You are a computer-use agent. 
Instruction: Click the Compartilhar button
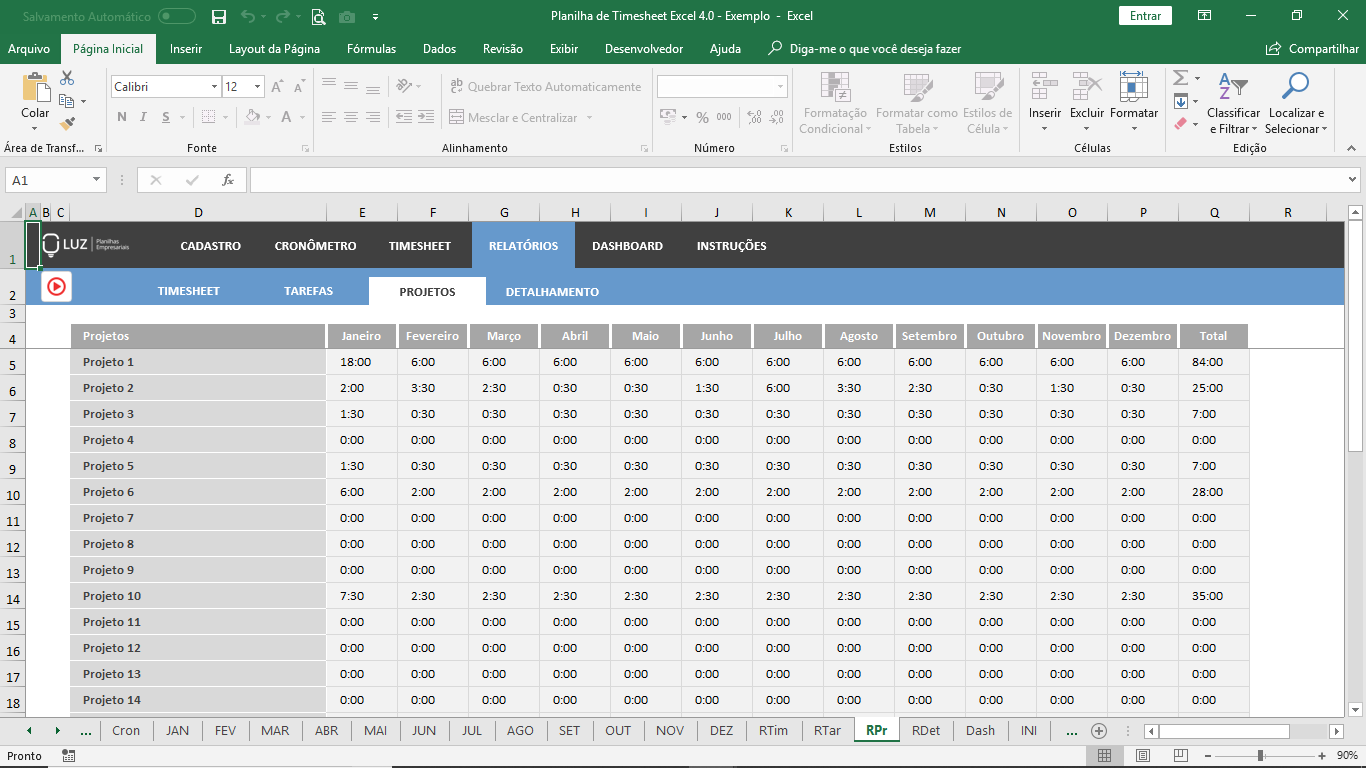pos(1312,49)
